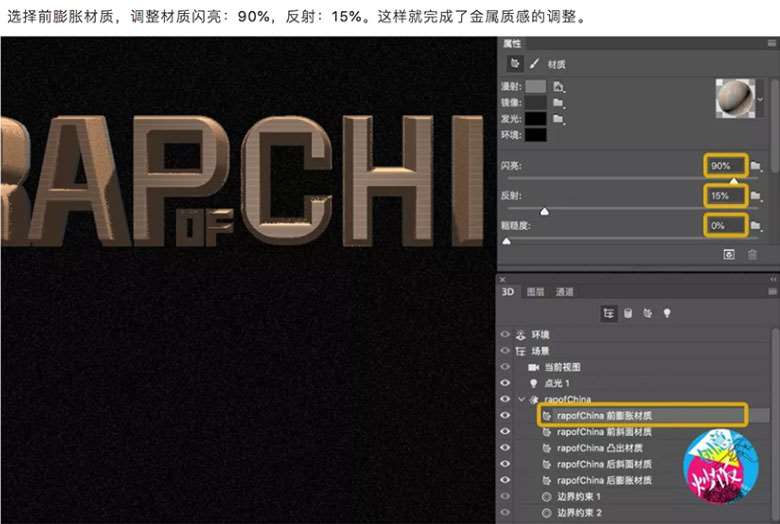The image size is (780, 524).
Task: Click the 发光 color swatch
Action: [x=536, y=118]
